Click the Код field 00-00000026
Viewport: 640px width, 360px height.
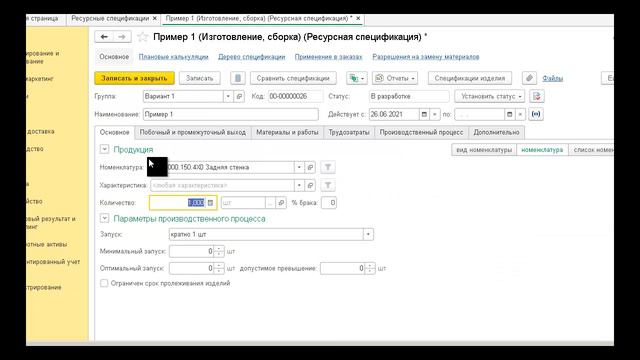pyautogui.click(x=295, y=96)
